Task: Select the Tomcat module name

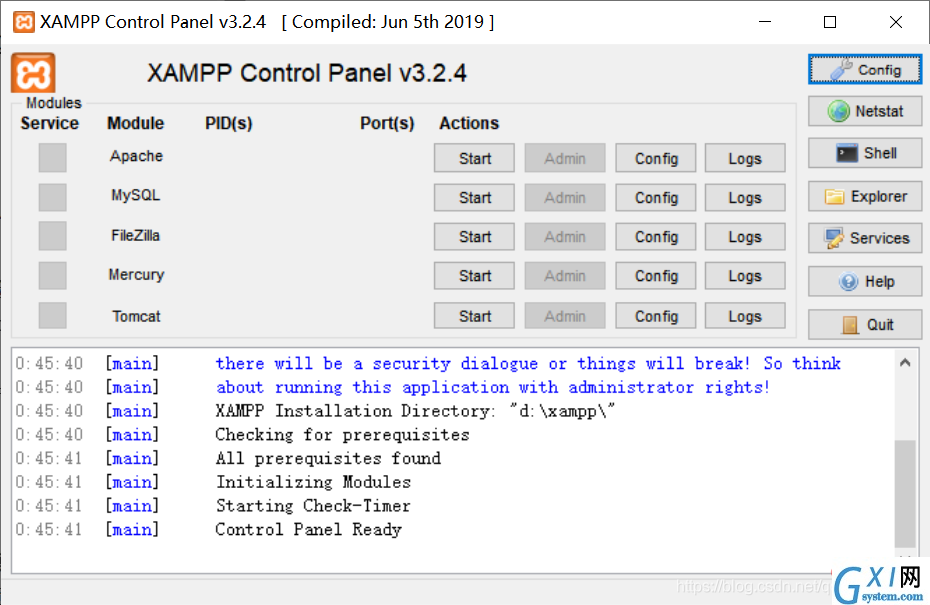Action: click(x=136, y=316)
